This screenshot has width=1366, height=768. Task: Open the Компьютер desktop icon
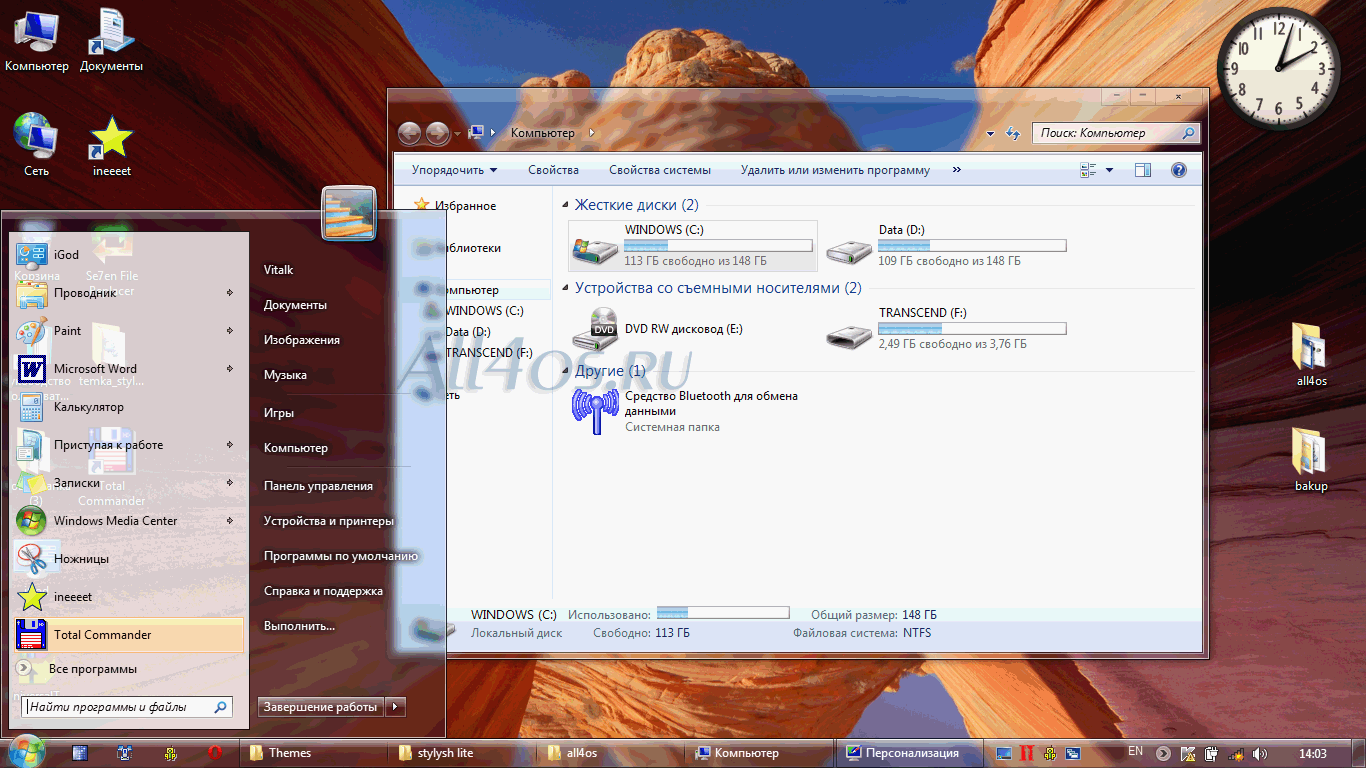[36, 40]
